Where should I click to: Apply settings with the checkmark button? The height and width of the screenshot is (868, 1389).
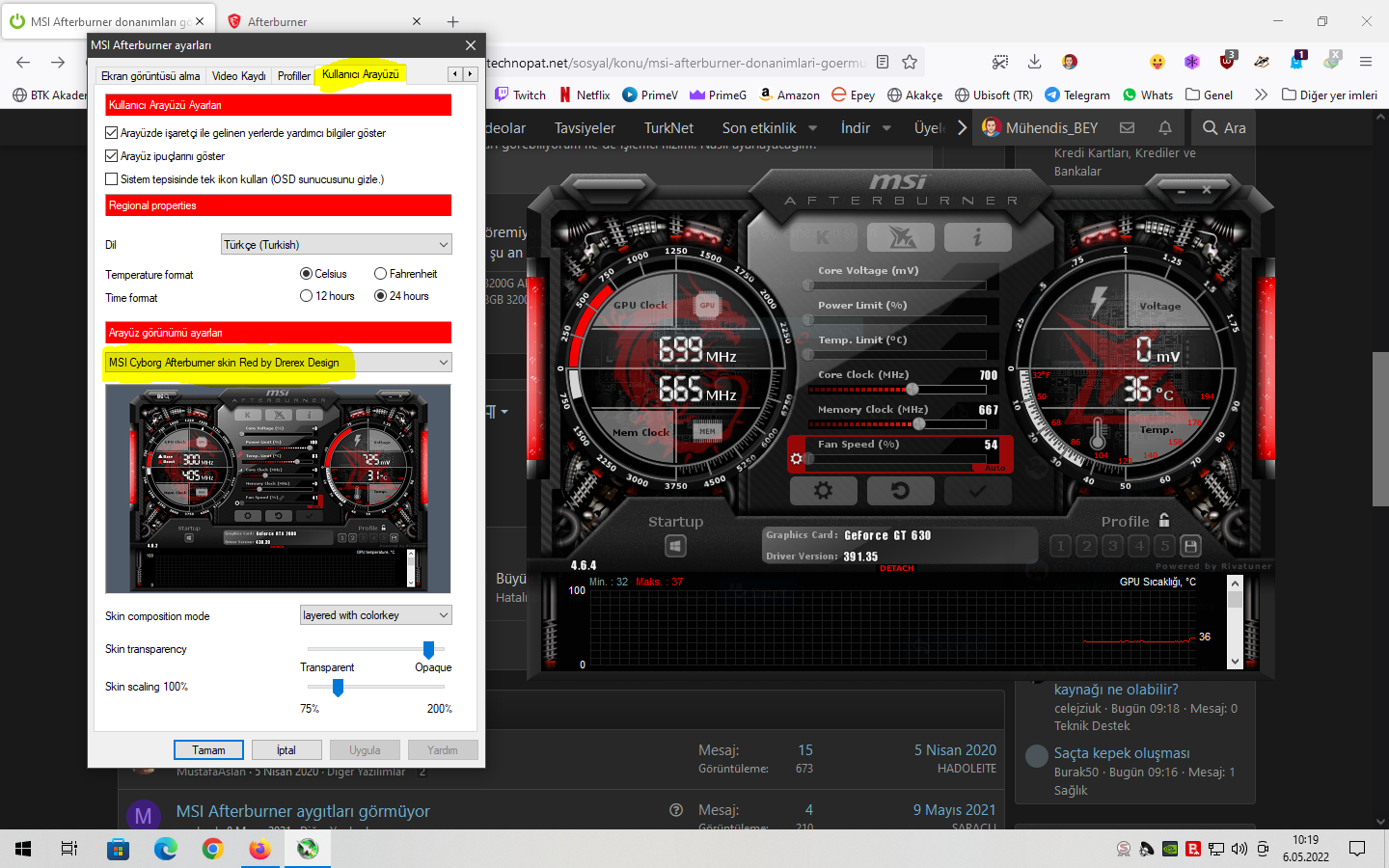(977, 490)
